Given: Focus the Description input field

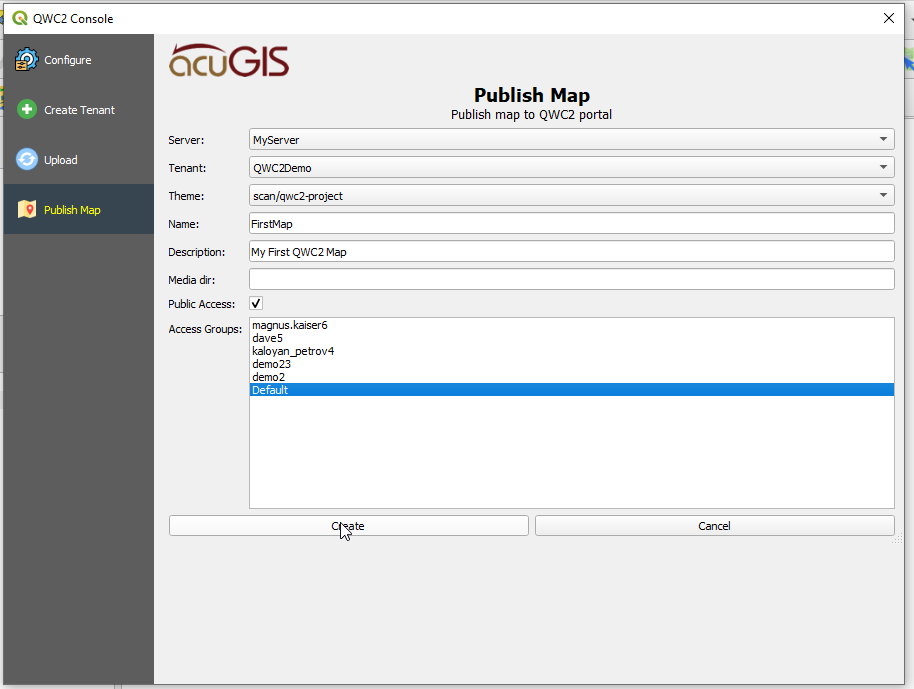Looking at the screenshot, I should tap(571, 252).
